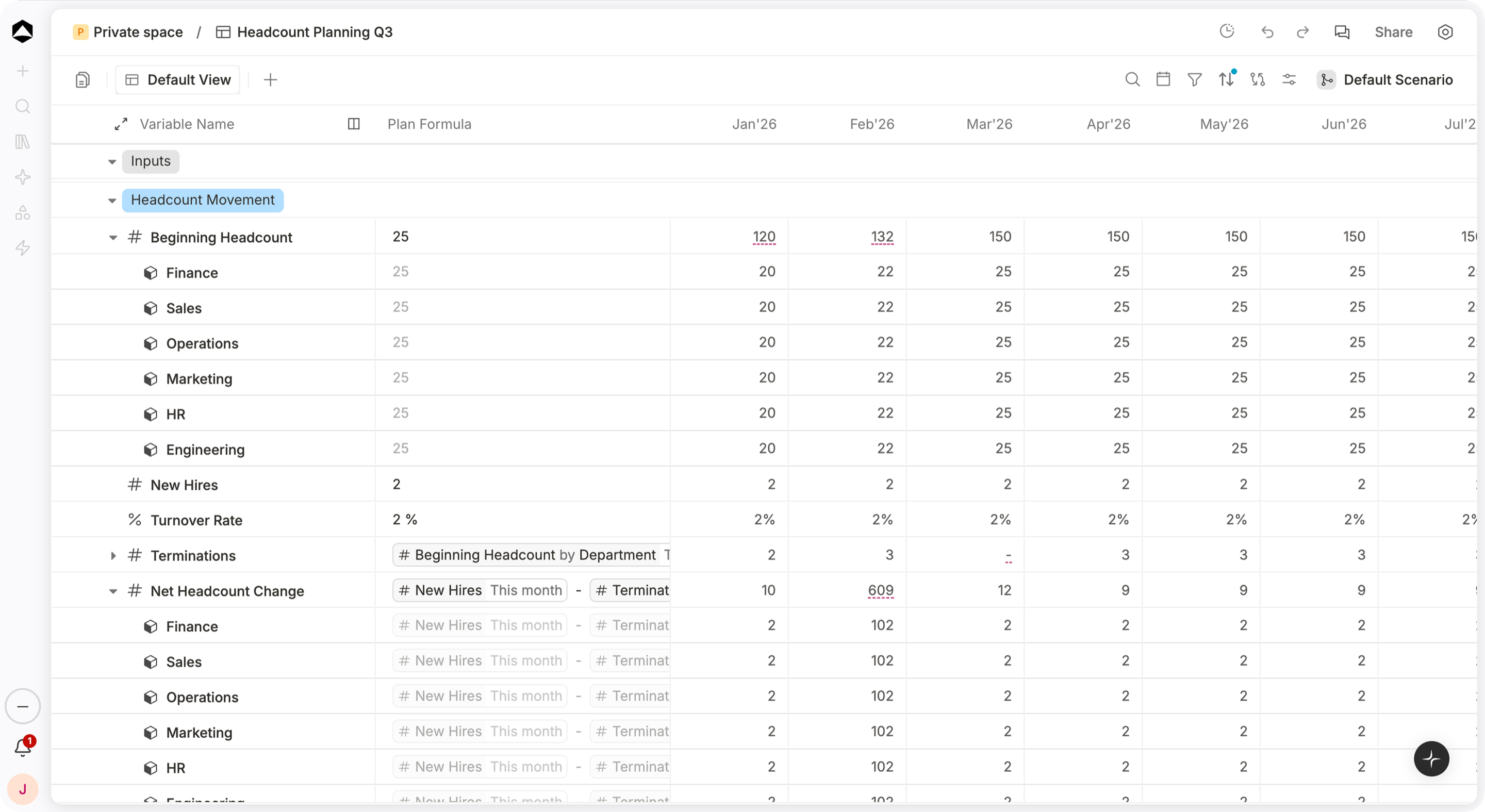Open the sidebar search icon
The image size is (1485, 812).
click(x=23, y=107)
